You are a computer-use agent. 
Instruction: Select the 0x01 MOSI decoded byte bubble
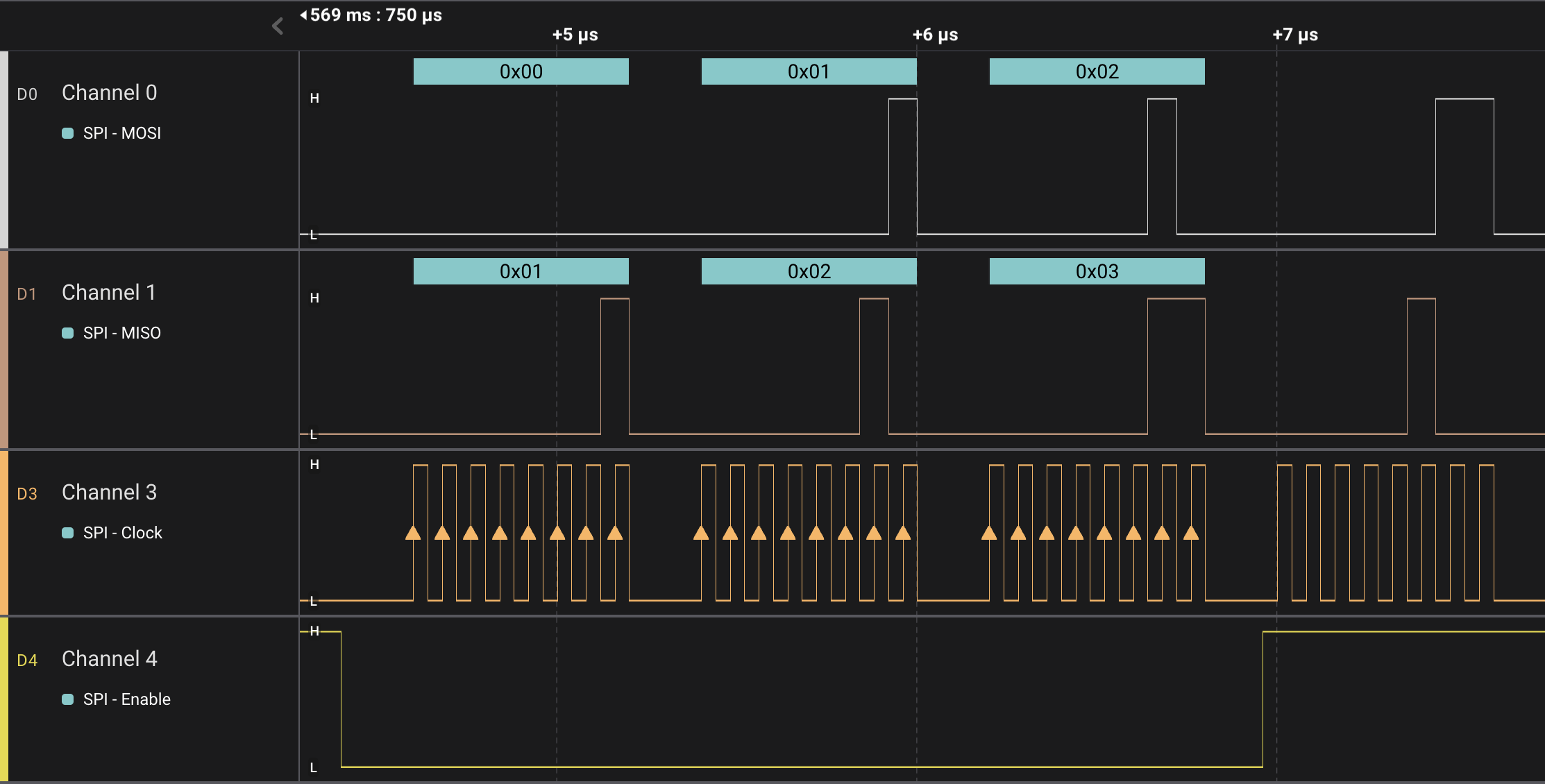coord(809,71)
